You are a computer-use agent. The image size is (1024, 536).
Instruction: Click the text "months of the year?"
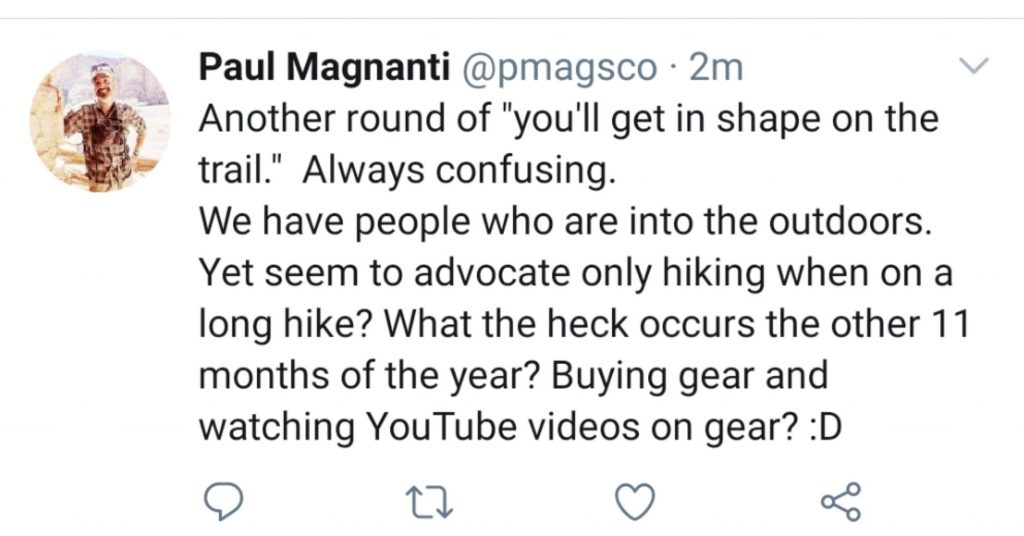point(357,376)
